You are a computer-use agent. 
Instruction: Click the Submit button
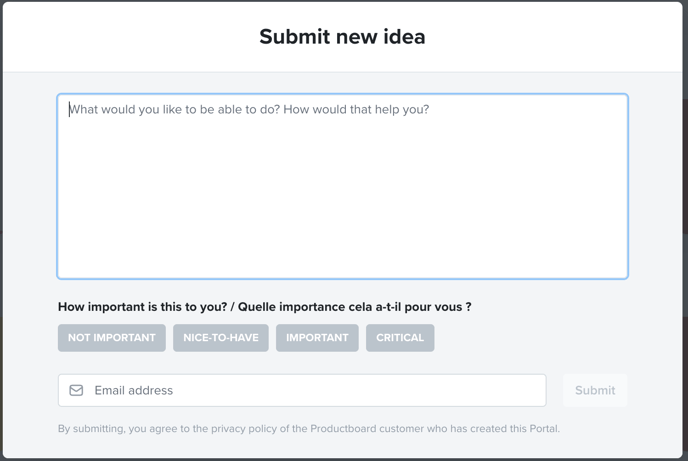(595, 390)
